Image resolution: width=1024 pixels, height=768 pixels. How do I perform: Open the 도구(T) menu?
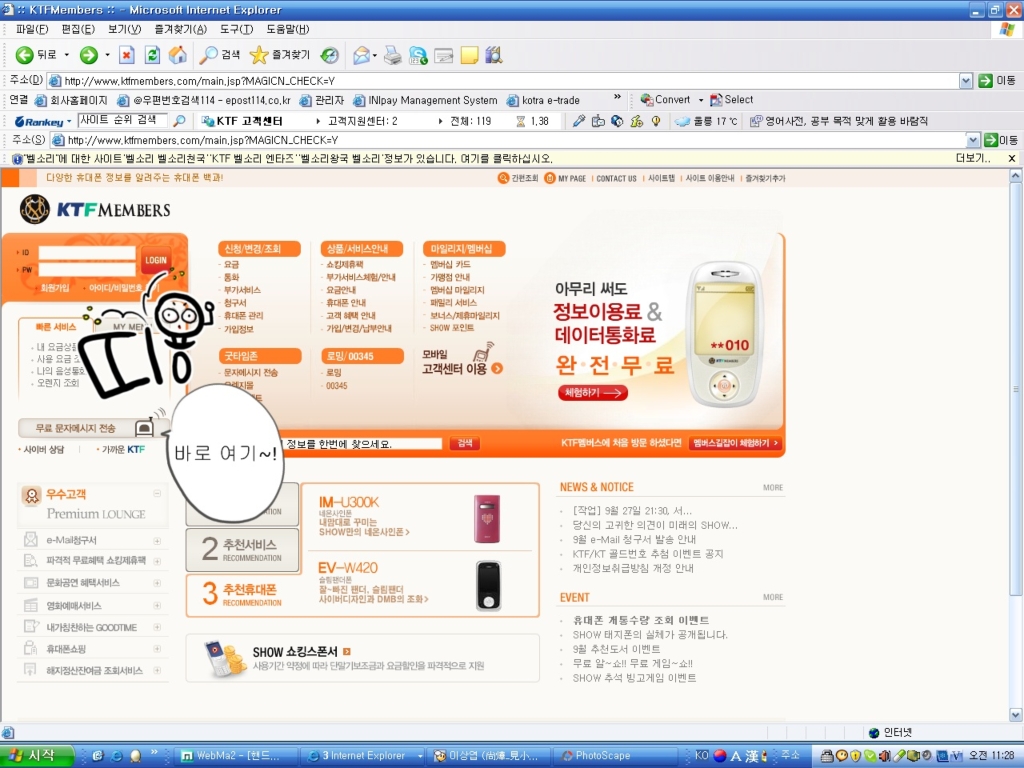236,29
